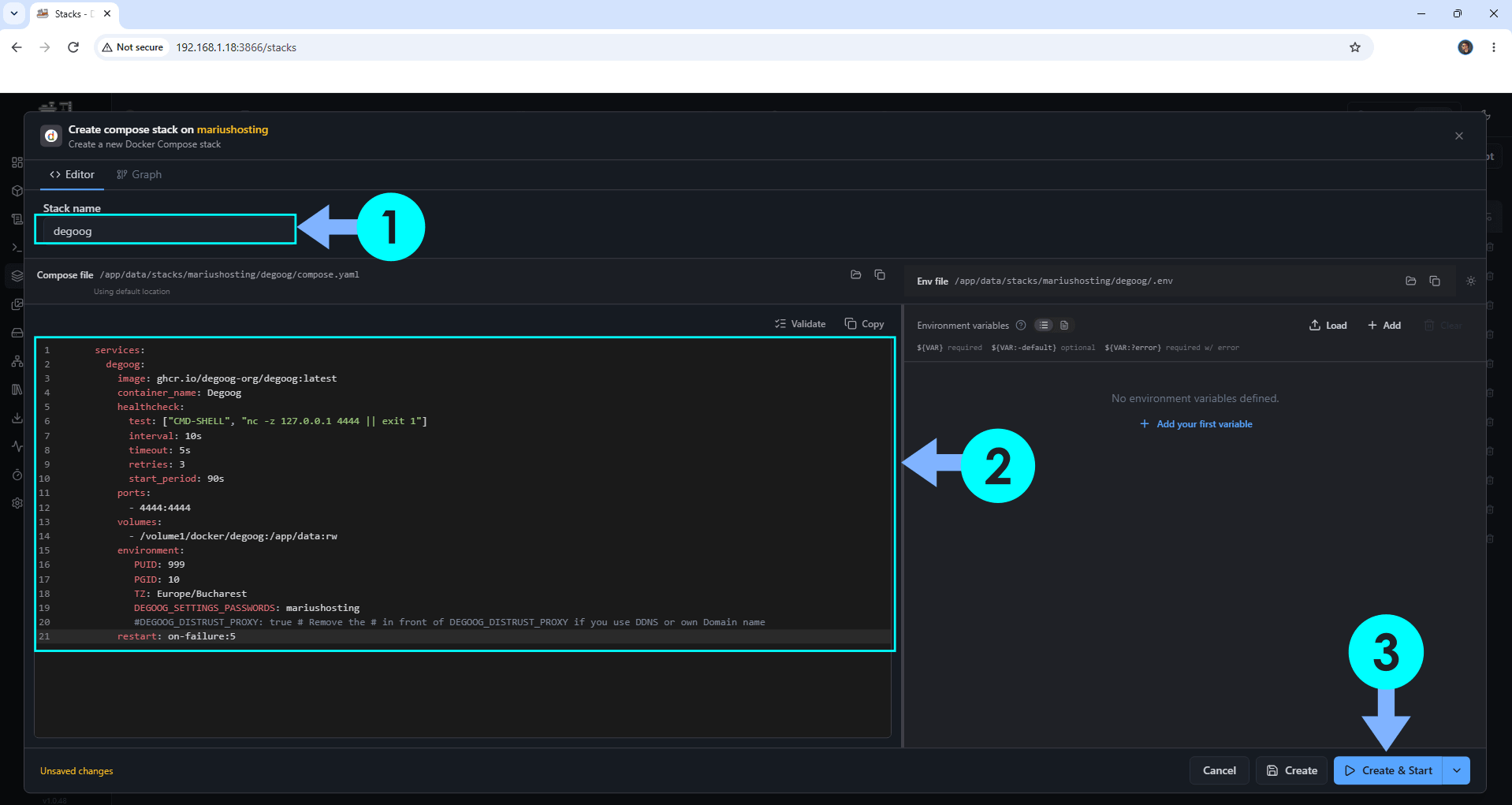Click the mariushosting environment name in title
The width and height of the screenshot is (1512, 805).
click(233, 129)
